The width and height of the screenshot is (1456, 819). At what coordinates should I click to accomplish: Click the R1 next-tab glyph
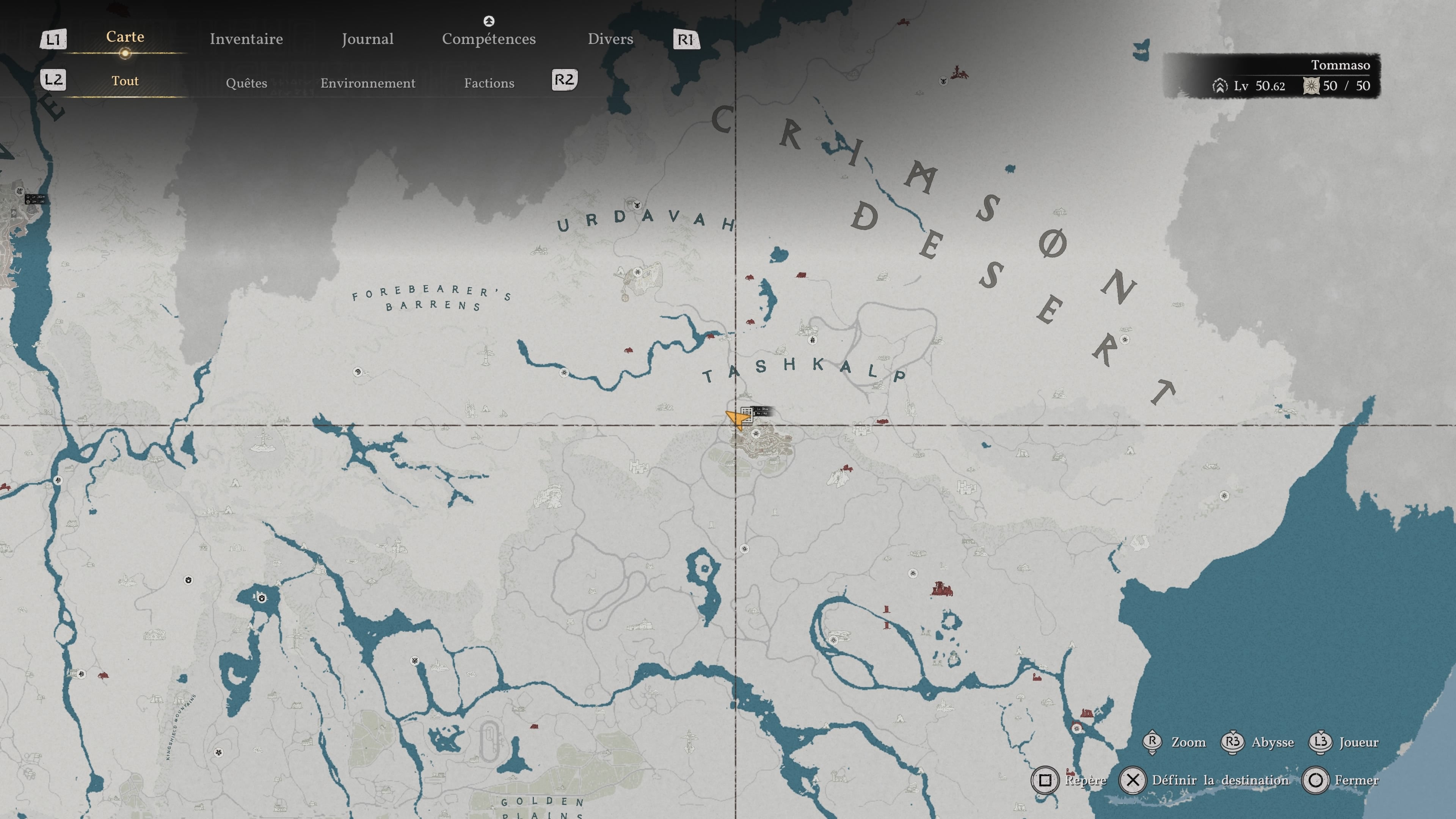[686, 39]
